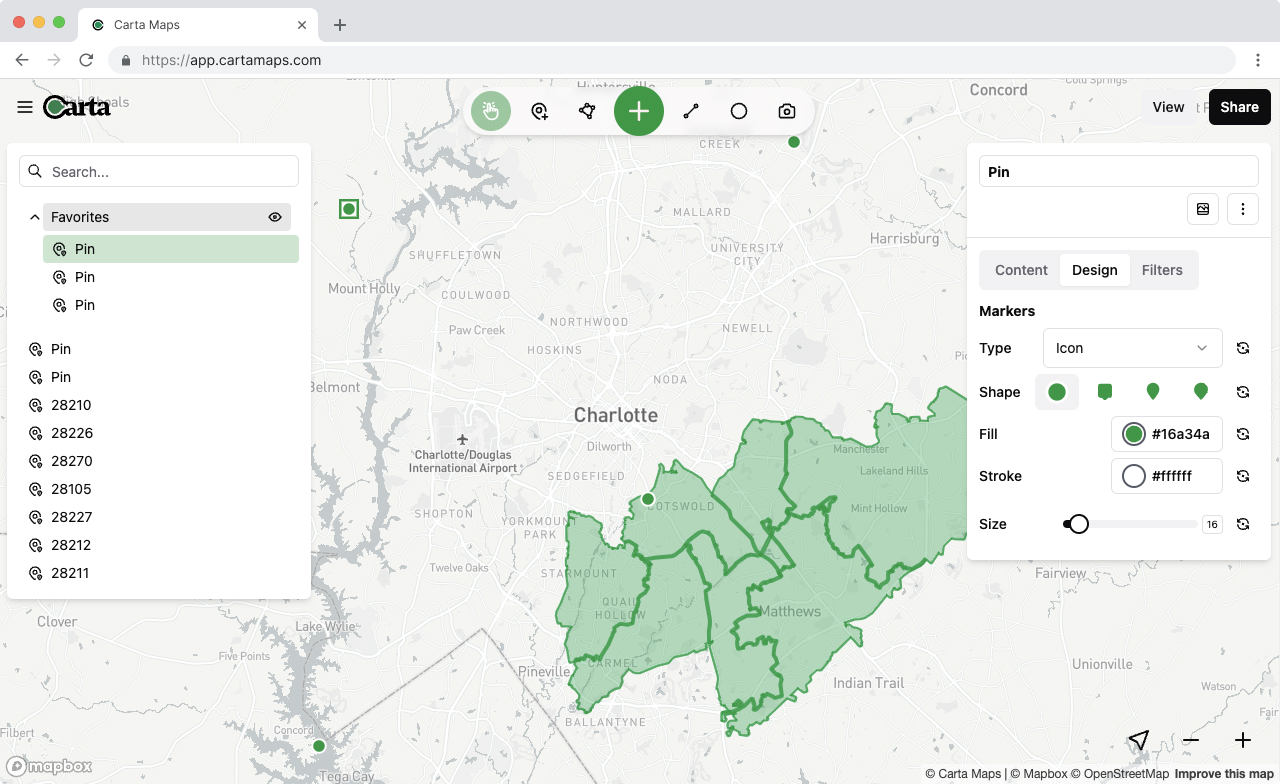Pick the circle draw tool

[x=739, y=111]
